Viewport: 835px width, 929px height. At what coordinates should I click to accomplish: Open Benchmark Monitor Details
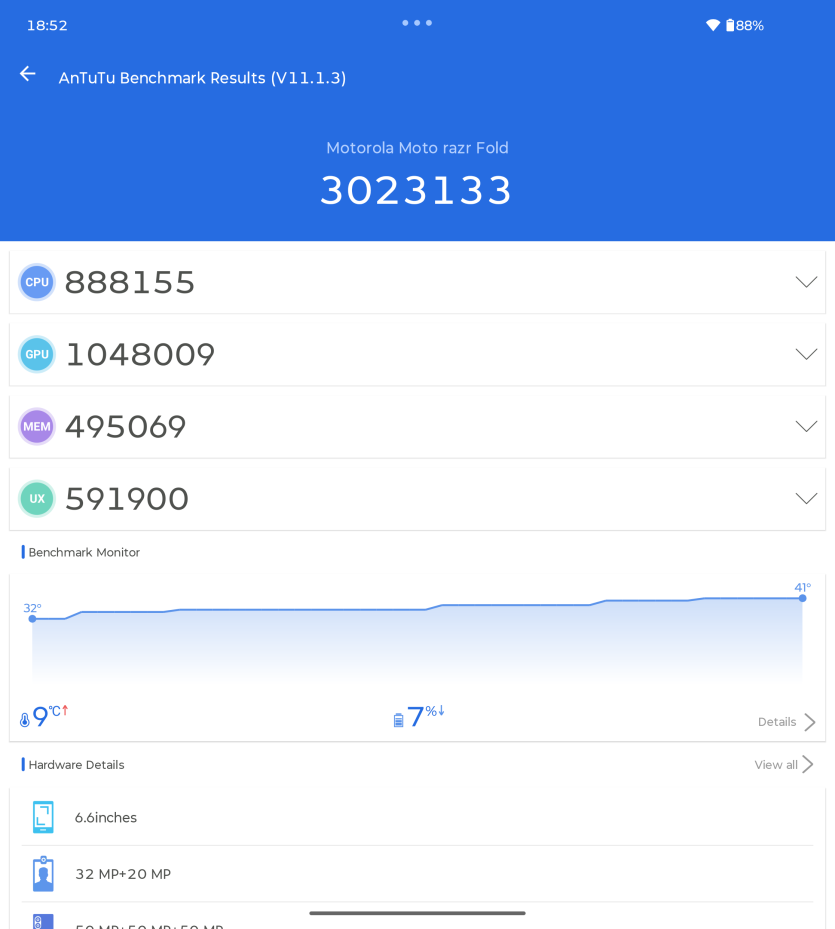click(x=787, y=722)
